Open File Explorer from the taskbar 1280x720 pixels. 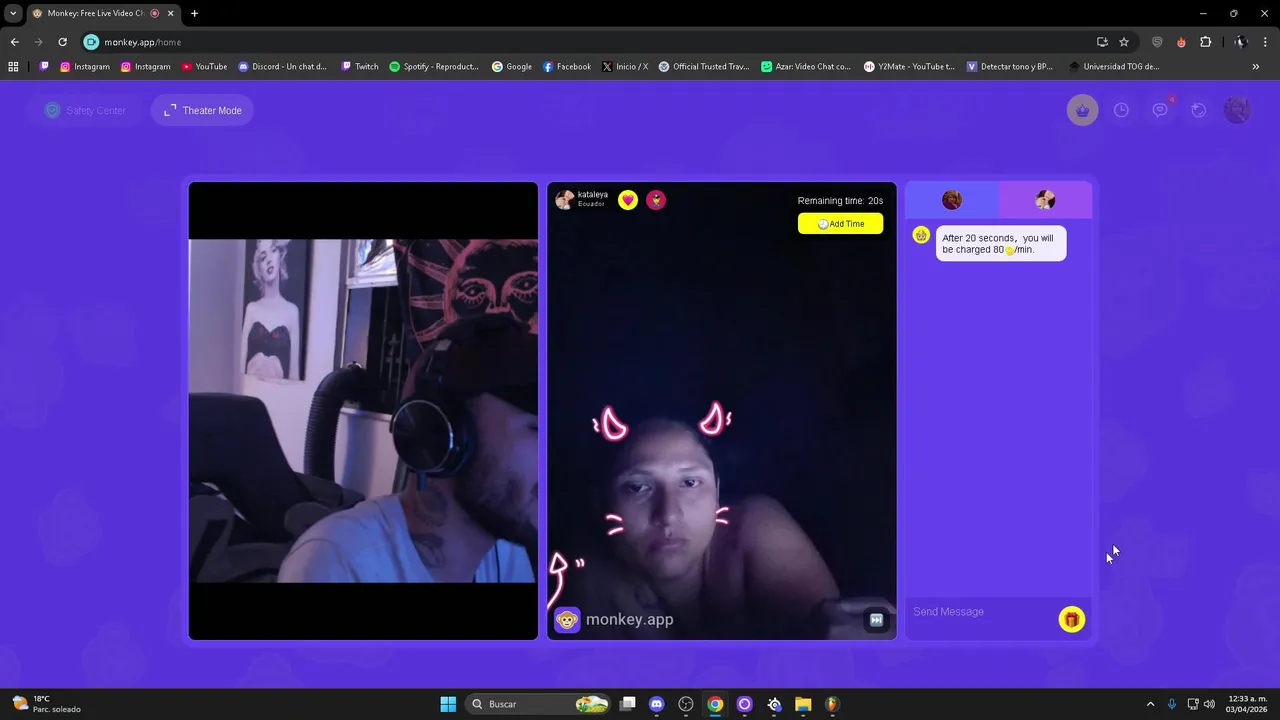pyautogui.click(x=803, y=704)
